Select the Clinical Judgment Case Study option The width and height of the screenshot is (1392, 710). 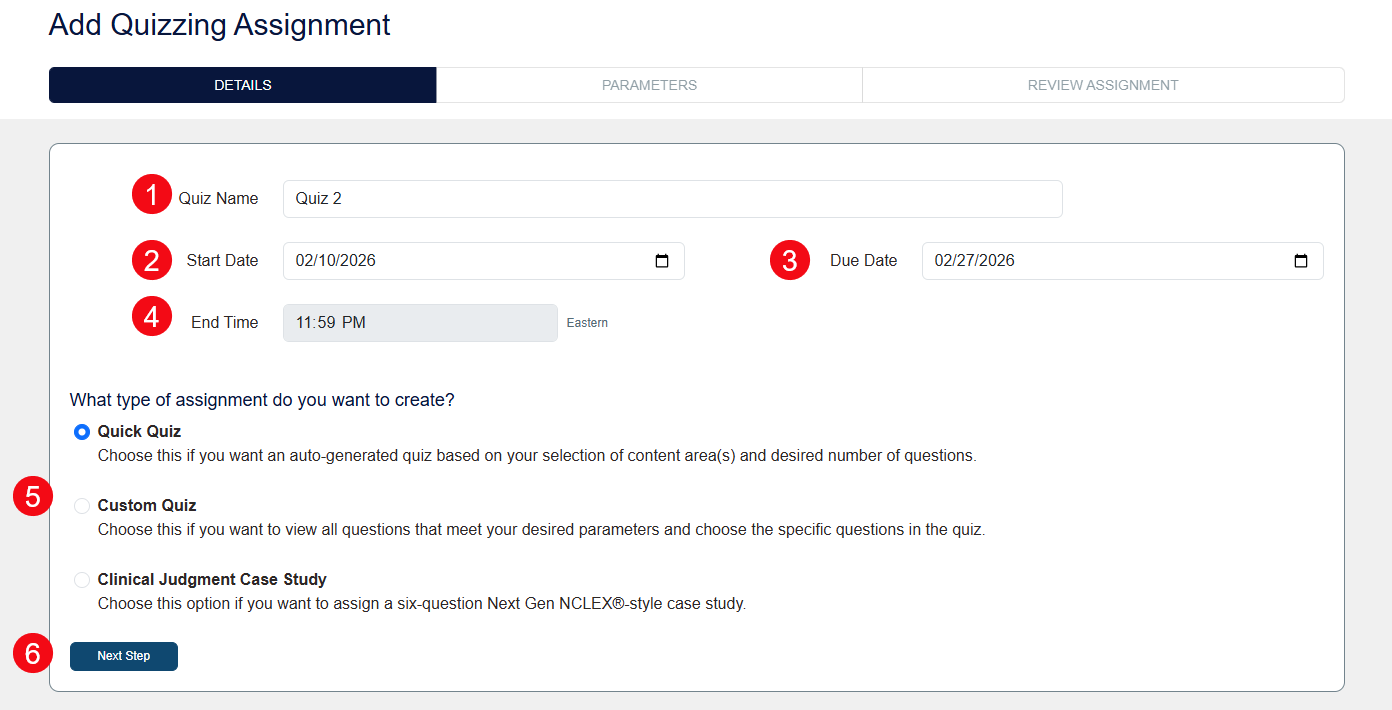pos(81,579)
